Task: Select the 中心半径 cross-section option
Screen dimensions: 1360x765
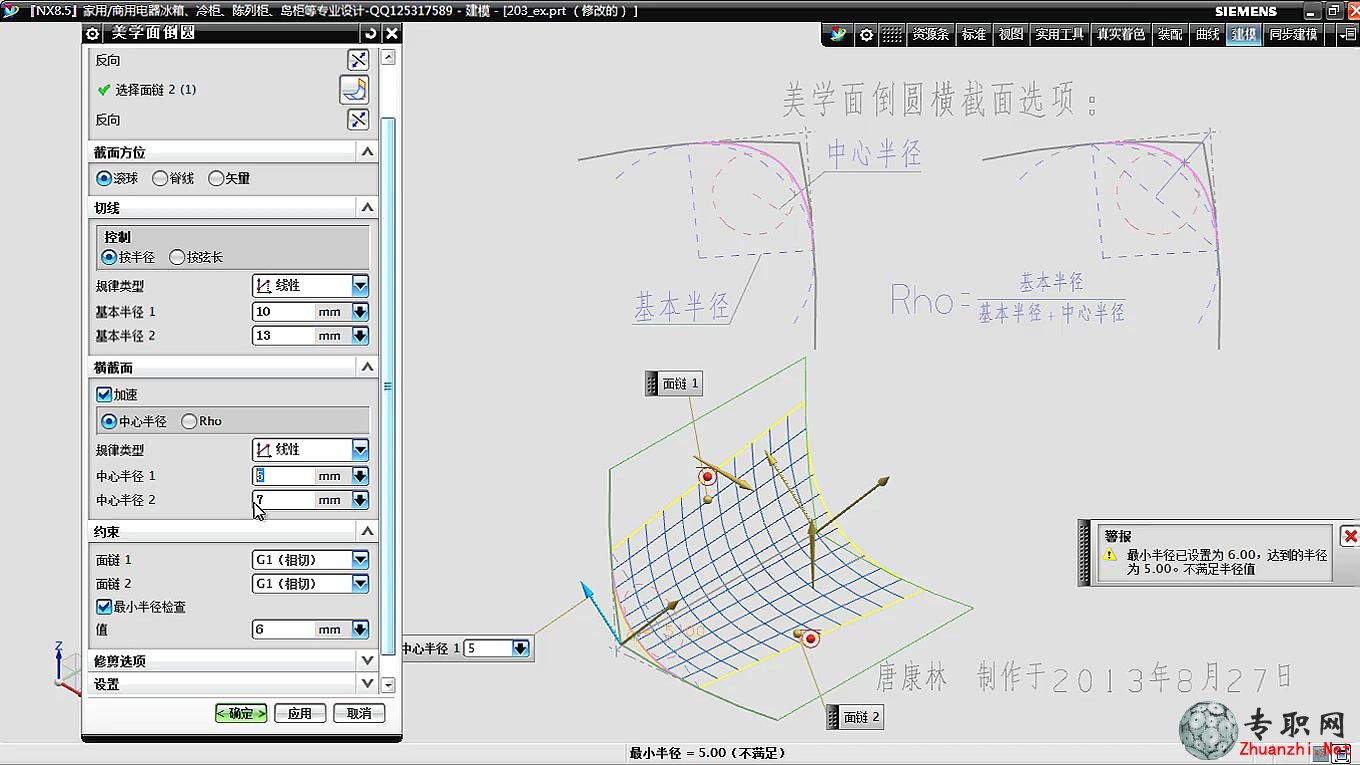Action: tap(134, 421)
